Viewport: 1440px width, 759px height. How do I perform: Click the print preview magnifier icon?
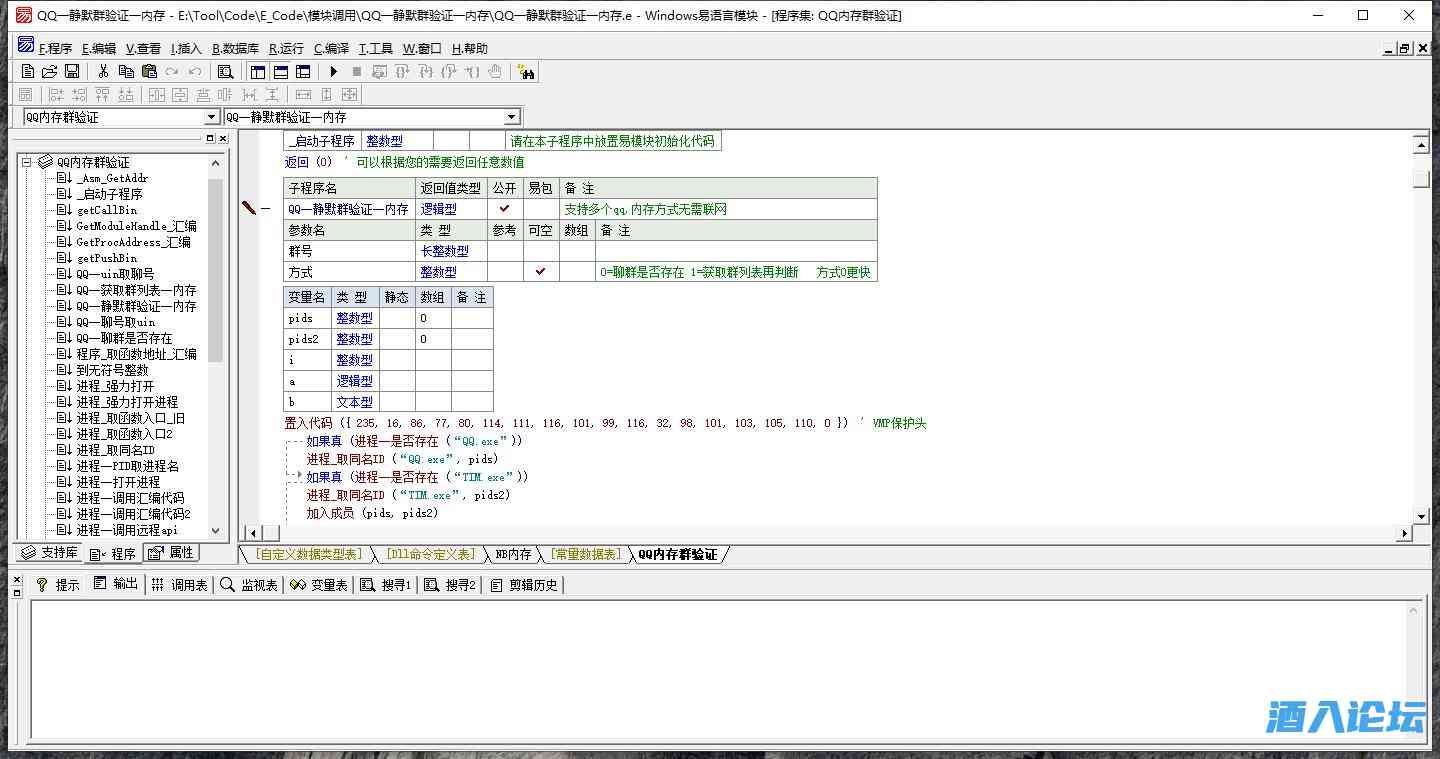point(225,71)
